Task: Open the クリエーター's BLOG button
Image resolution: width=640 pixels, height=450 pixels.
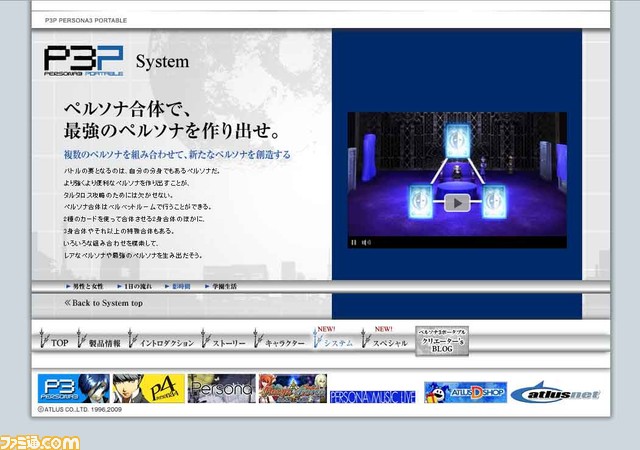Action: 442,341
